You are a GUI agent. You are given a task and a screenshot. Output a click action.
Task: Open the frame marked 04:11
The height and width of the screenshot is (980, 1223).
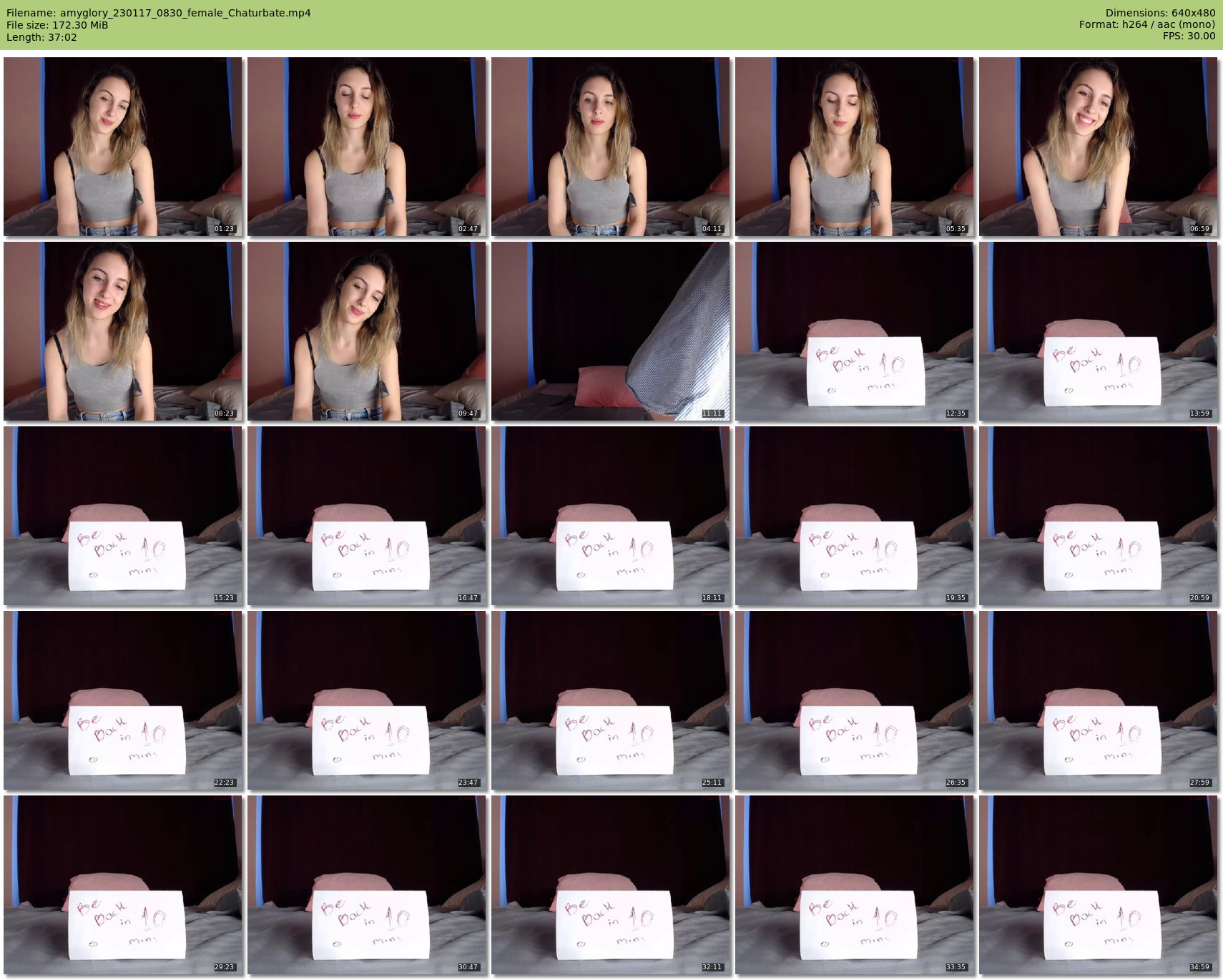[x=611, y=147]
